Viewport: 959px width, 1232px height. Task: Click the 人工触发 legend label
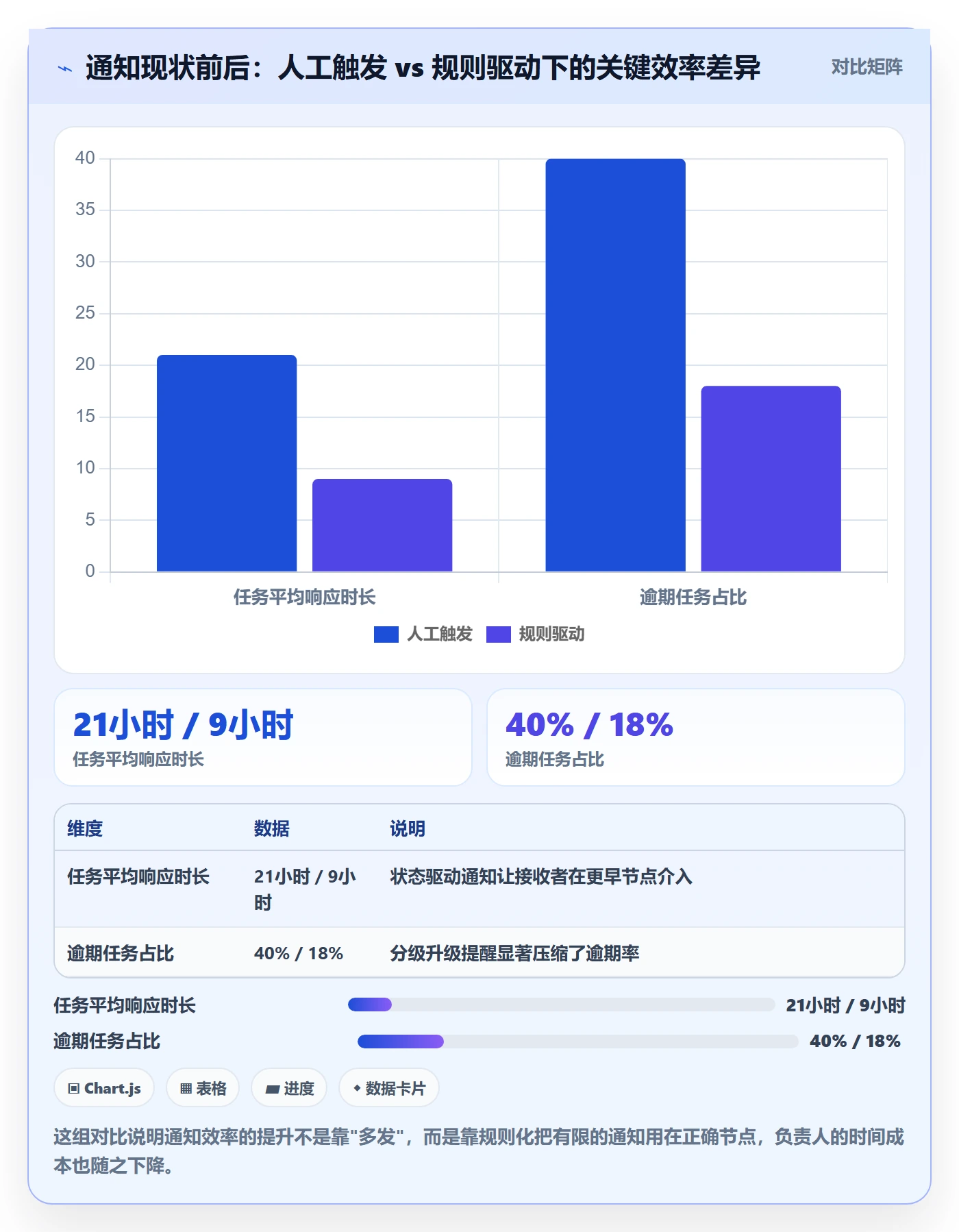pos(440,635)
